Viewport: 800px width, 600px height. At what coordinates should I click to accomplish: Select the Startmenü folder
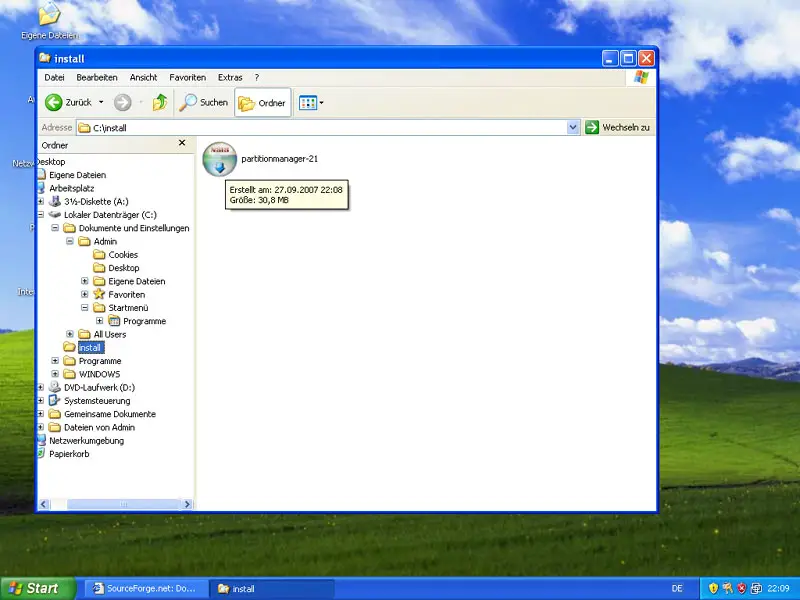128,308
